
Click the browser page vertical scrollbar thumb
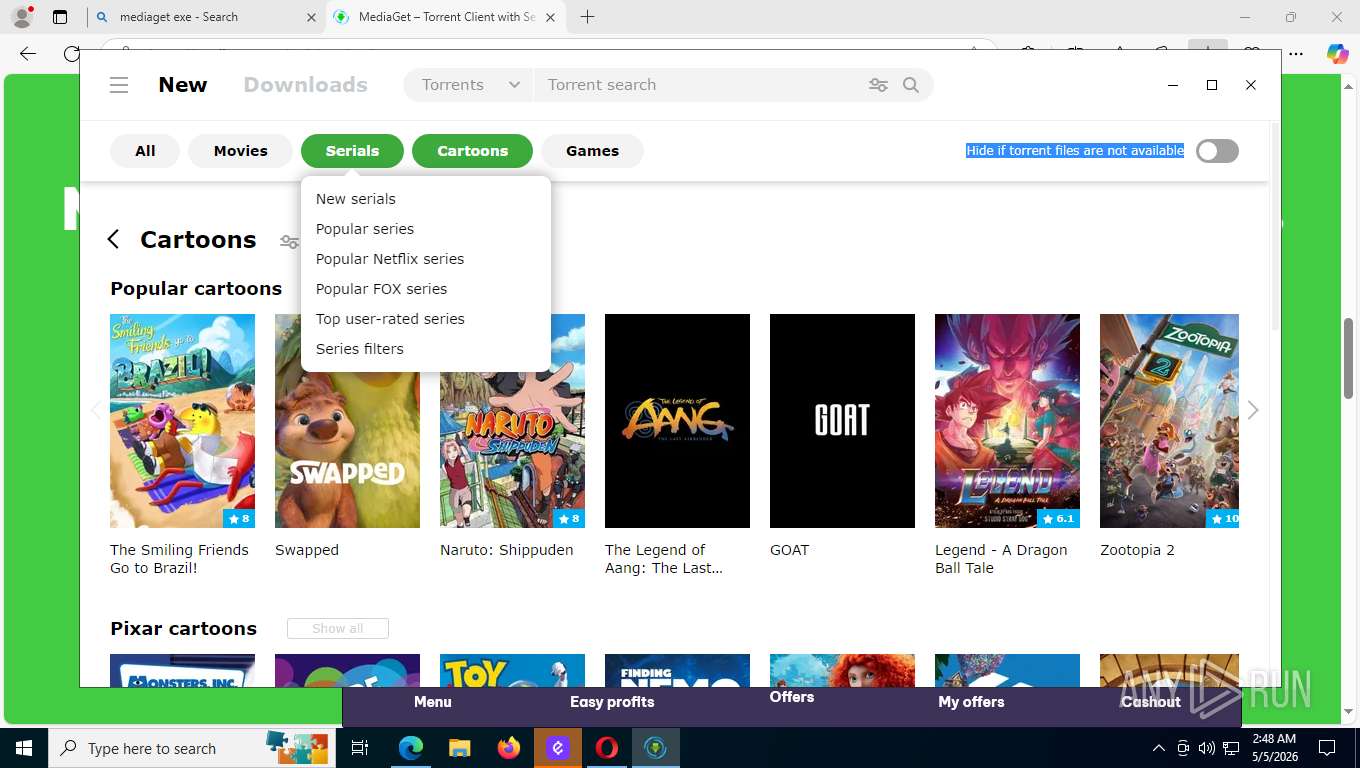pyautogui.click(x=1349, y=358)
